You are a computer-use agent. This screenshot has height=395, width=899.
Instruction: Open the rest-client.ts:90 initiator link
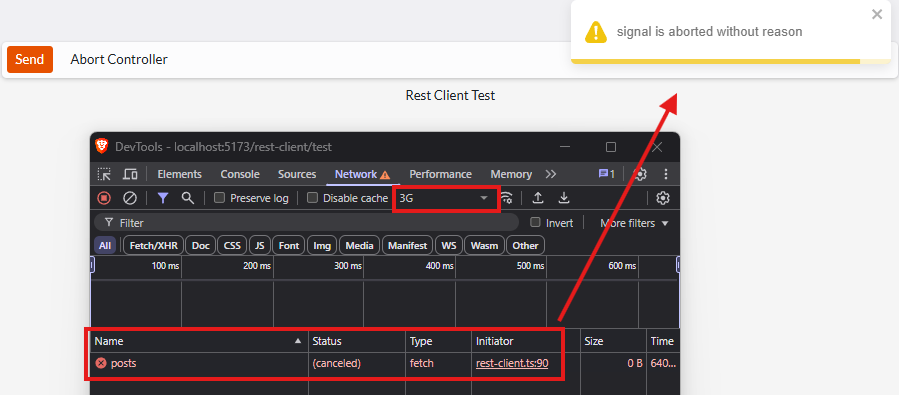[x=512, y=363]
